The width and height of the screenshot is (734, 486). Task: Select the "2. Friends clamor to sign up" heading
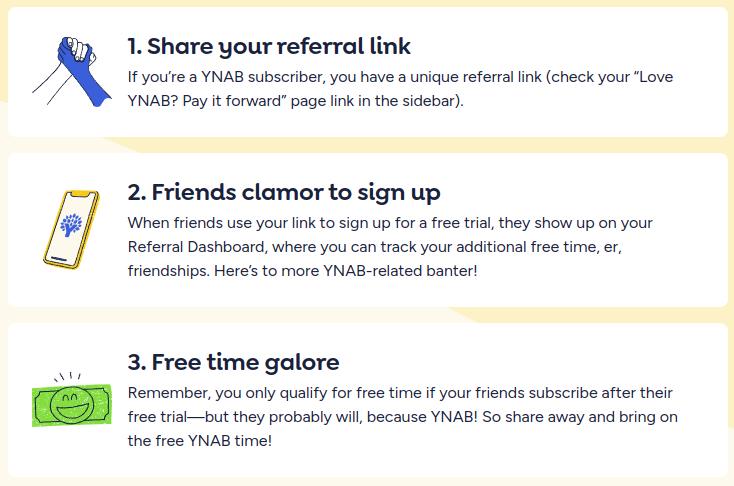pyautogui.click(x=284, y=191)
